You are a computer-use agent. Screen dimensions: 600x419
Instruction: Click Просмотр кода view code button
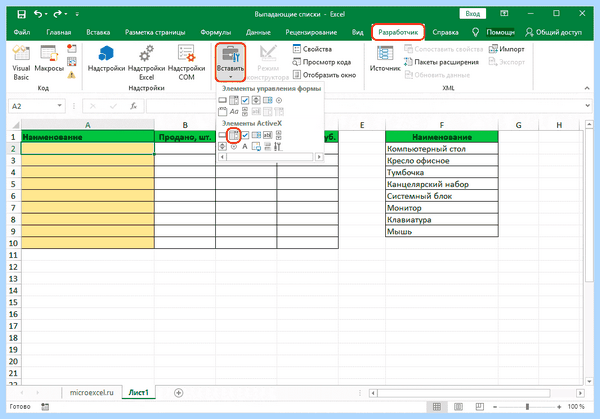tap(321, 62)
